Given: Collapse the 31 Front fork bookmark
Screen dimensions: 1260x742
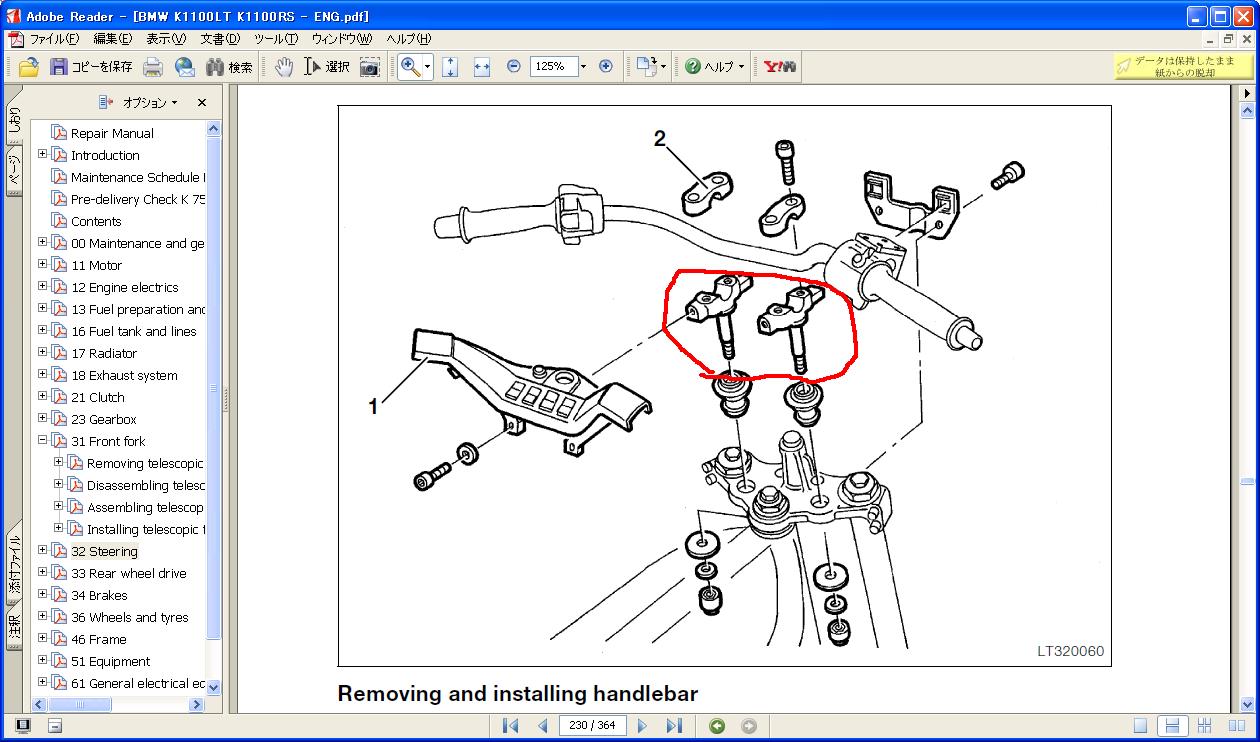Looking at the screenshot, I should click(x=43, y=440).
